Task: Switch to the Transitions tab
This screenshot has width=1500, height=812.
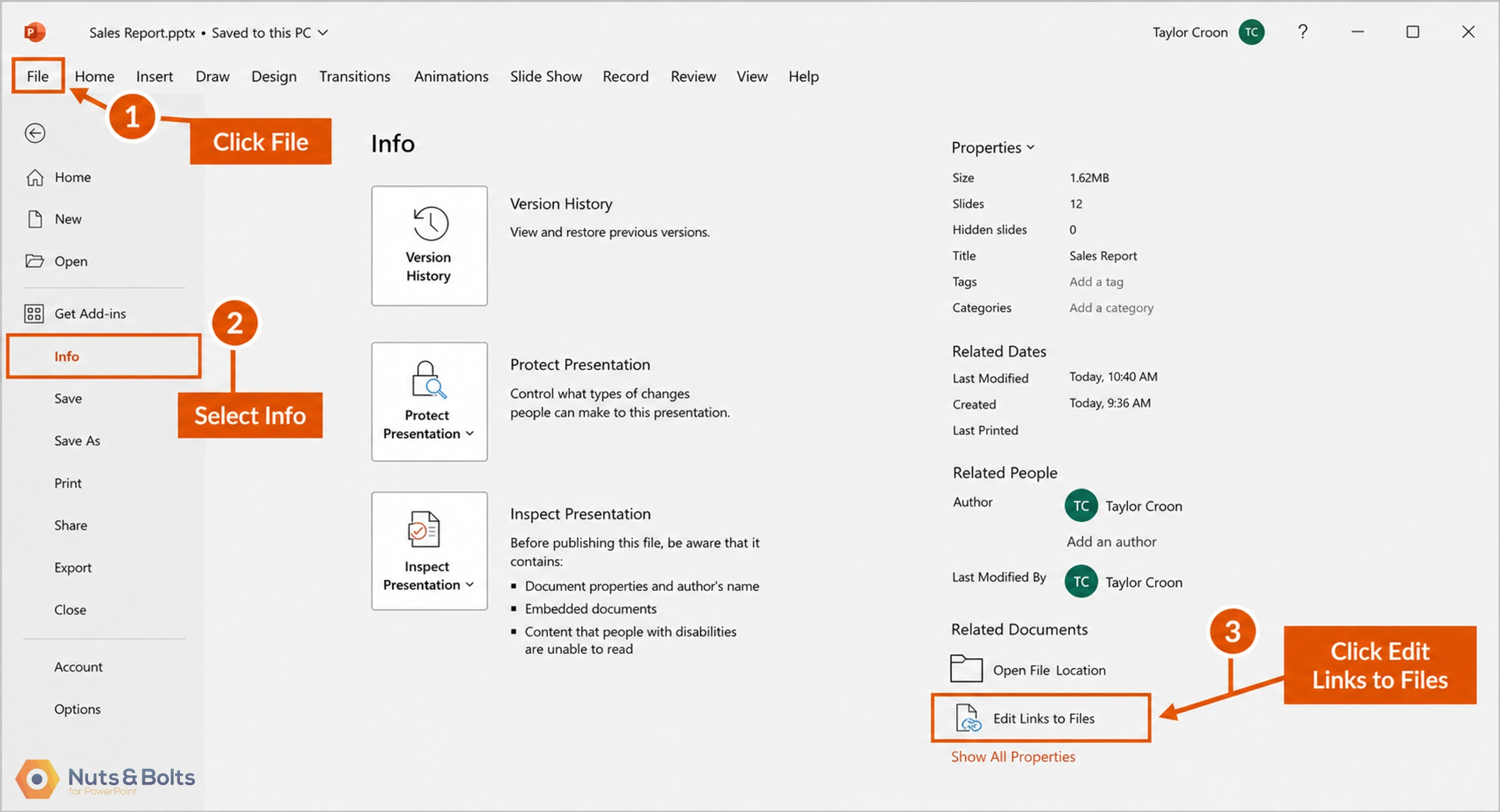Action: point(354,76)
